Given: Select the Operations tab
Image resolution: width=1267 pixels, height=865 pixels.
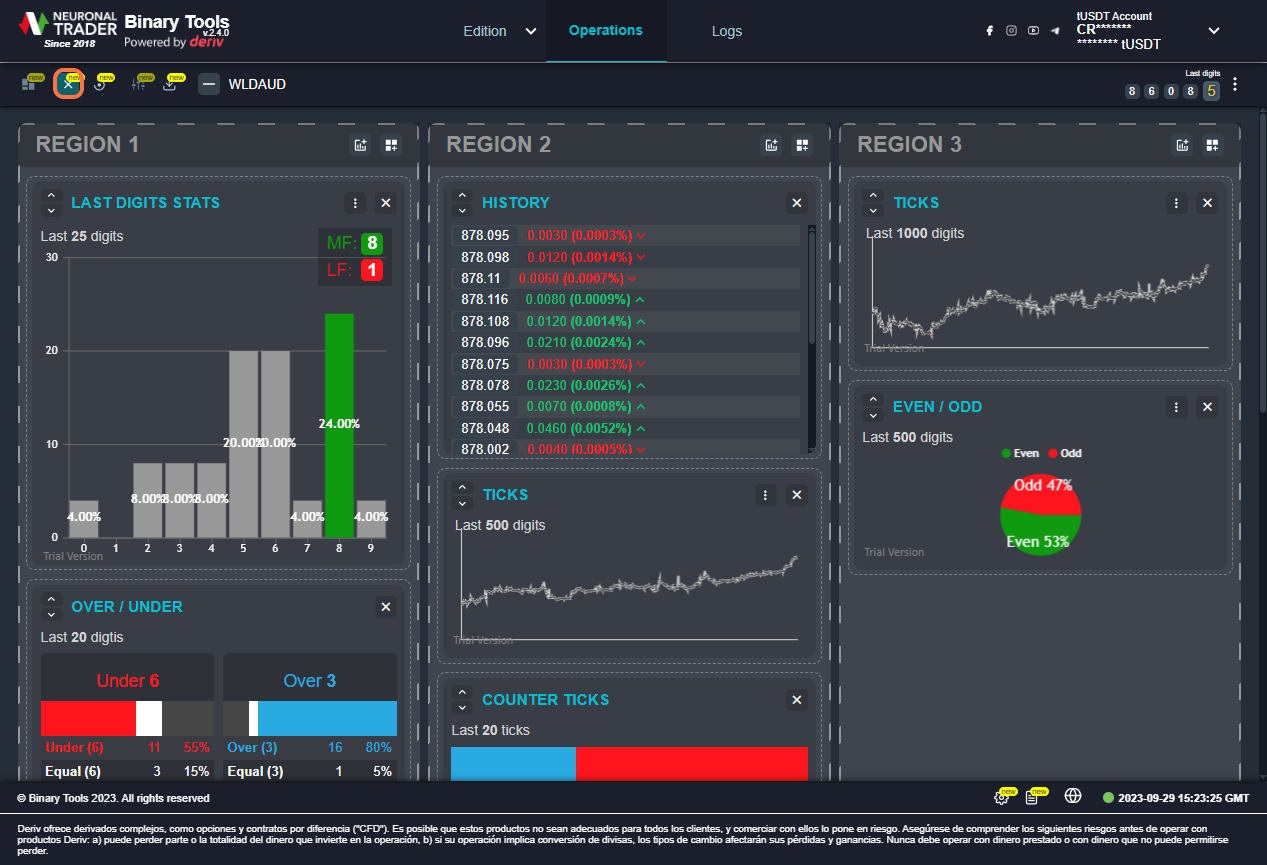Looking at the screenshot, I should pos(605,30).
